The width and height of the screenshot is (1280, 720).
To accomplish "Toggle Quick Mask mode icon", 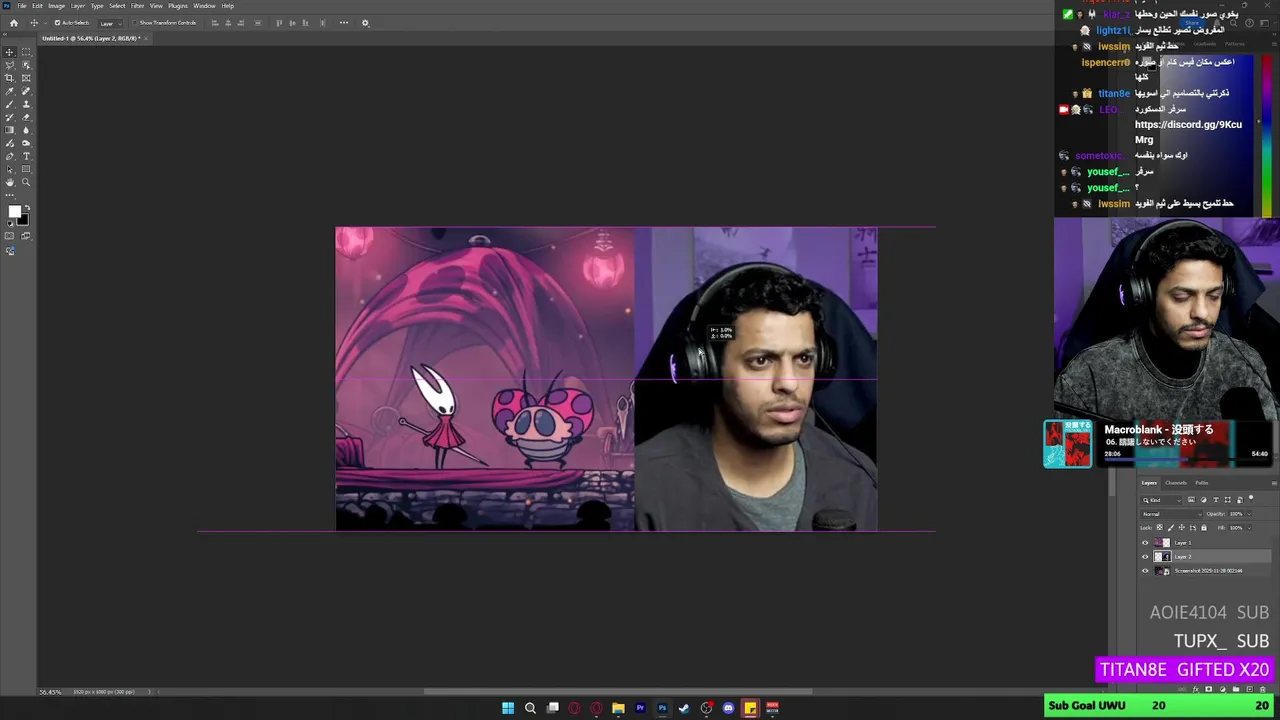I will pyautogui.click(x=10, y=236).
